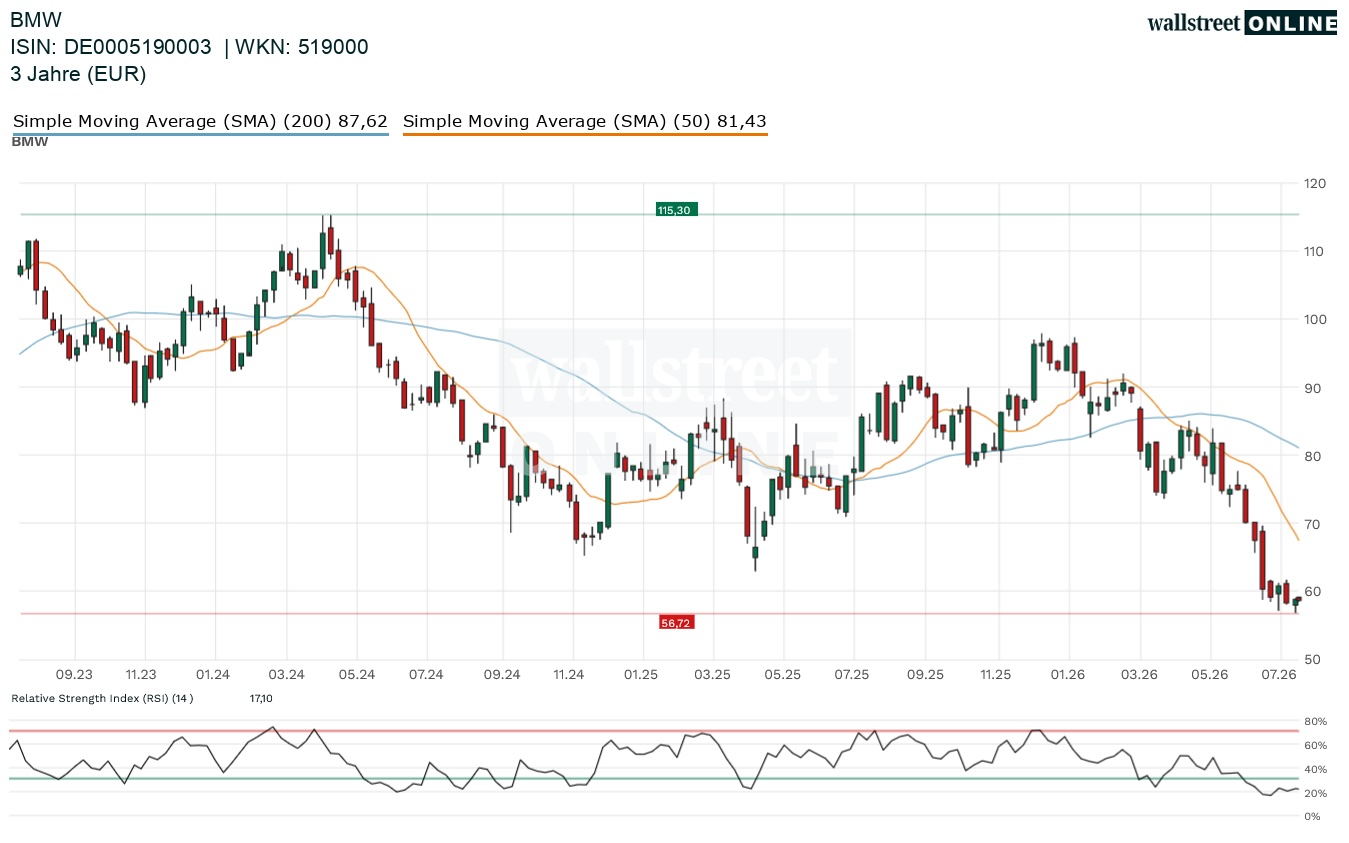Click the ISIN DE0005190003 text
Viewport: 1349px width, 843px height.
111,47
